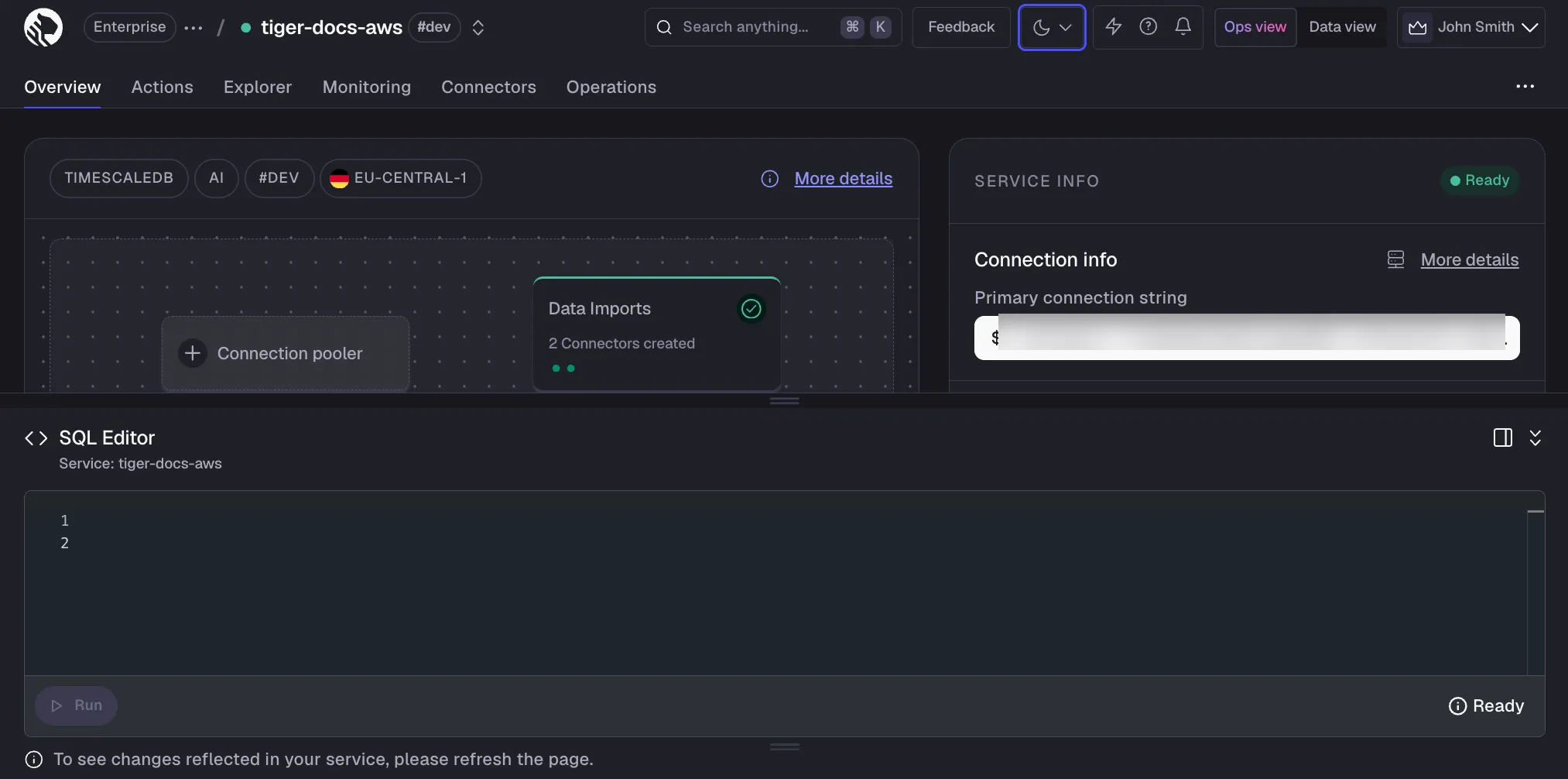Add a Connection pooler
The image size is (1568, 779).
point(286,353)
